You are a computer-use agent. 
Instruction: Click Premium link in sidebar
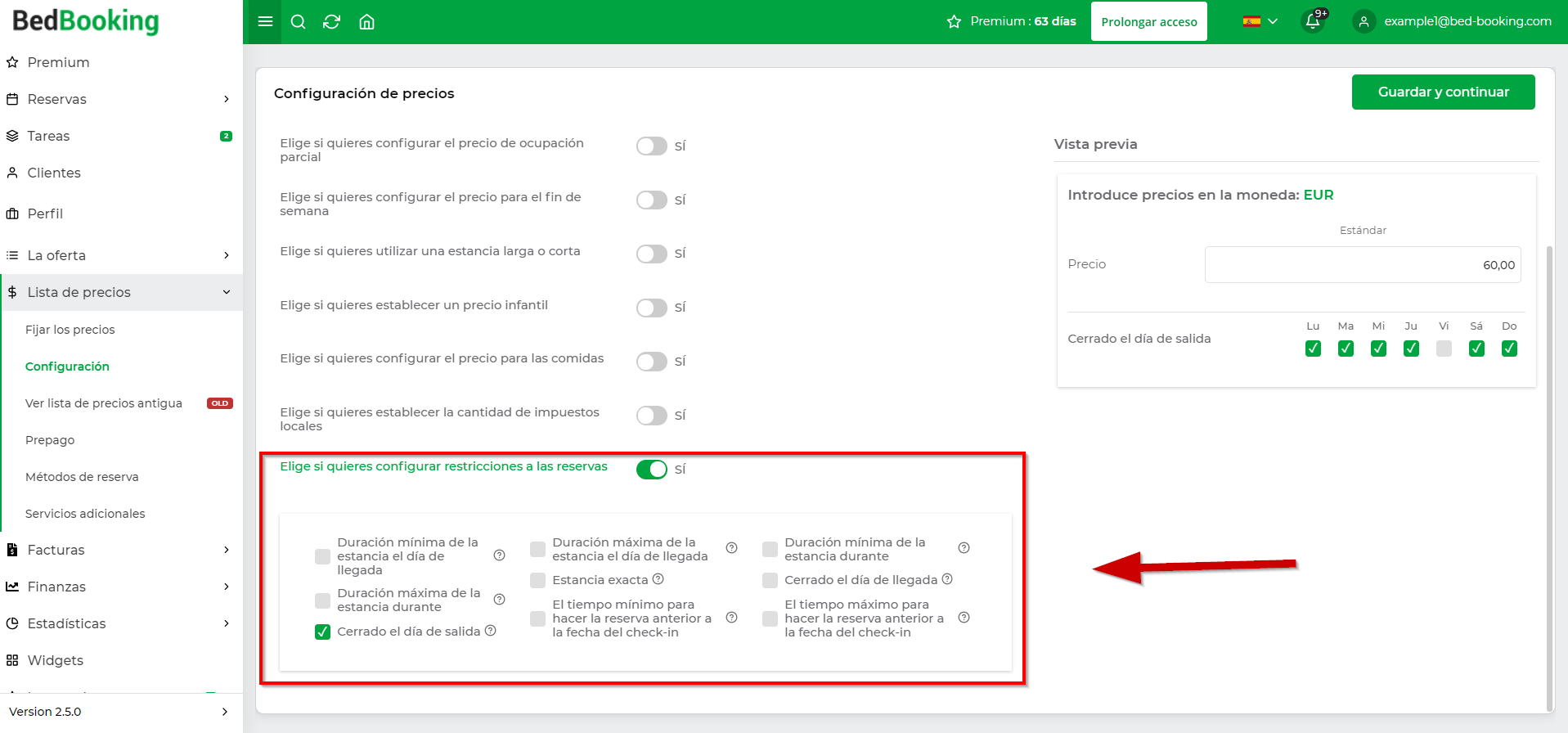(x=58, y=62)
